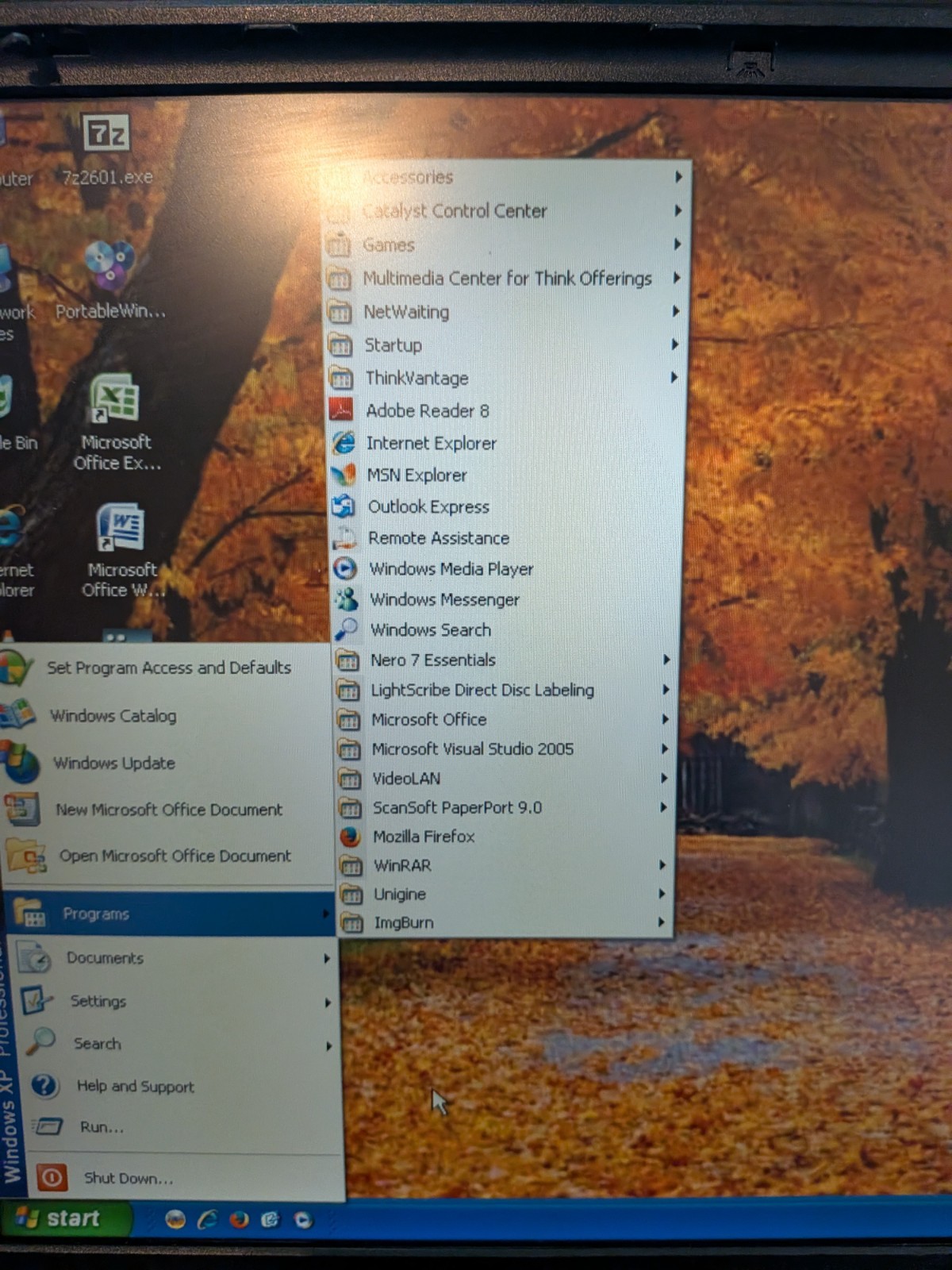Click the Remote Assistance icon
This screenshot has width=952, height=1270.
tap(344, 537)
